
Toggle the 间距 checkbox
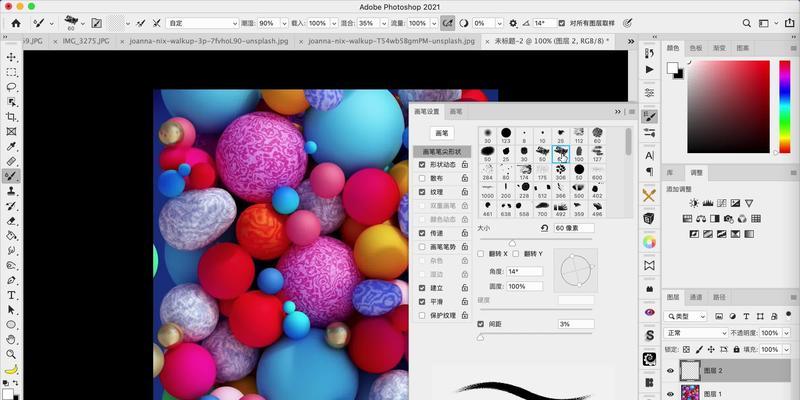(x=481, y=324)
